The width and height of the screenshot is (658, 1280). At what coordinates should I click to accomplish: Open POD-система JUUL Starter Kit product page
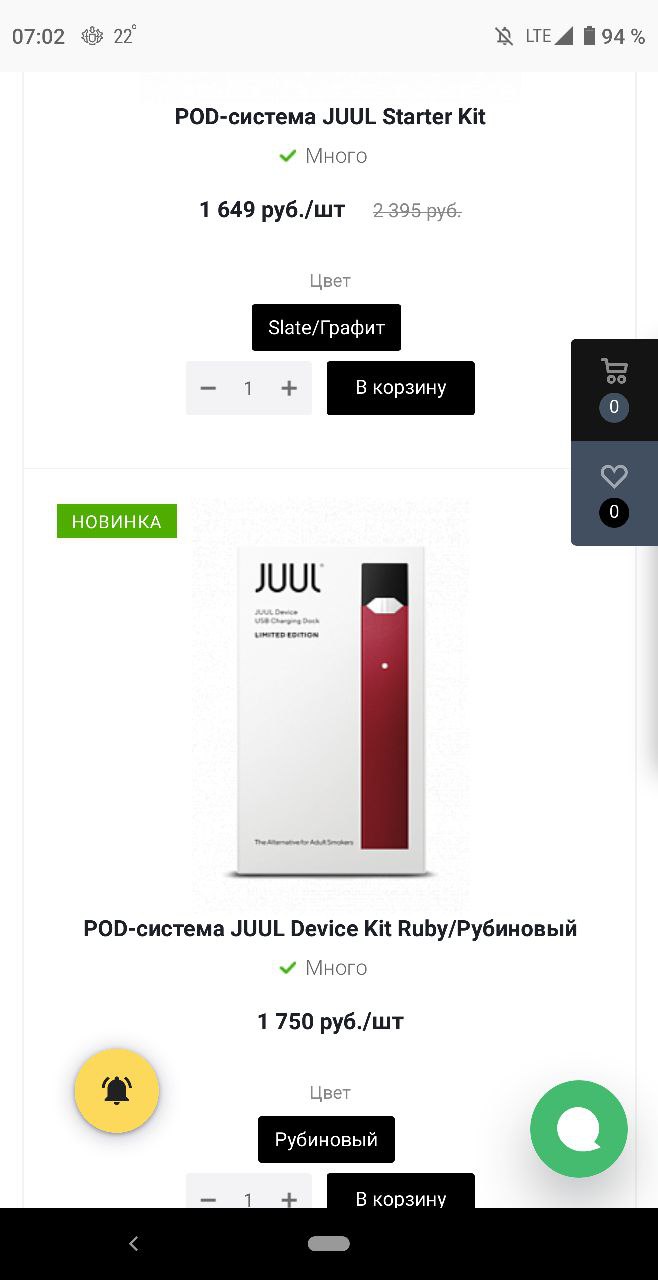(330, 116)
